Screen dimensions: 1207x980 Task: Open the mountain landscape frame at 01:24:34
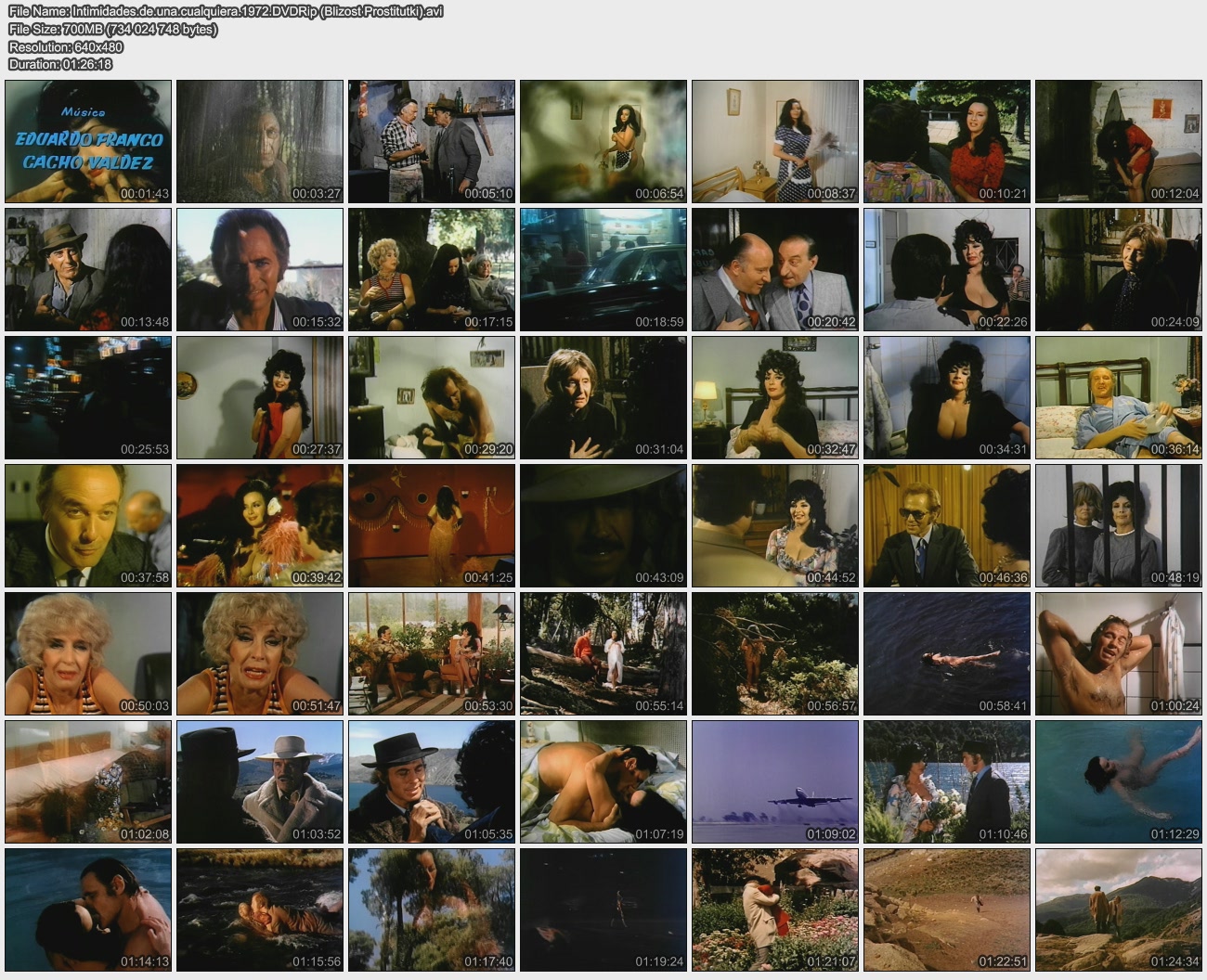pyautogui.click(x=1119, y=909)
